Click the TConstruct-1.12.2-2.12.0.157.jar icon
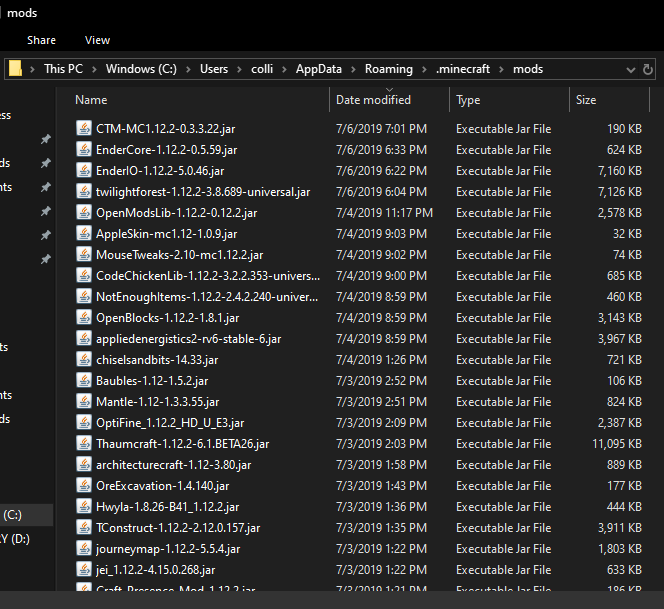The width and height of the screenshot is (664, 609). point(84,527)
